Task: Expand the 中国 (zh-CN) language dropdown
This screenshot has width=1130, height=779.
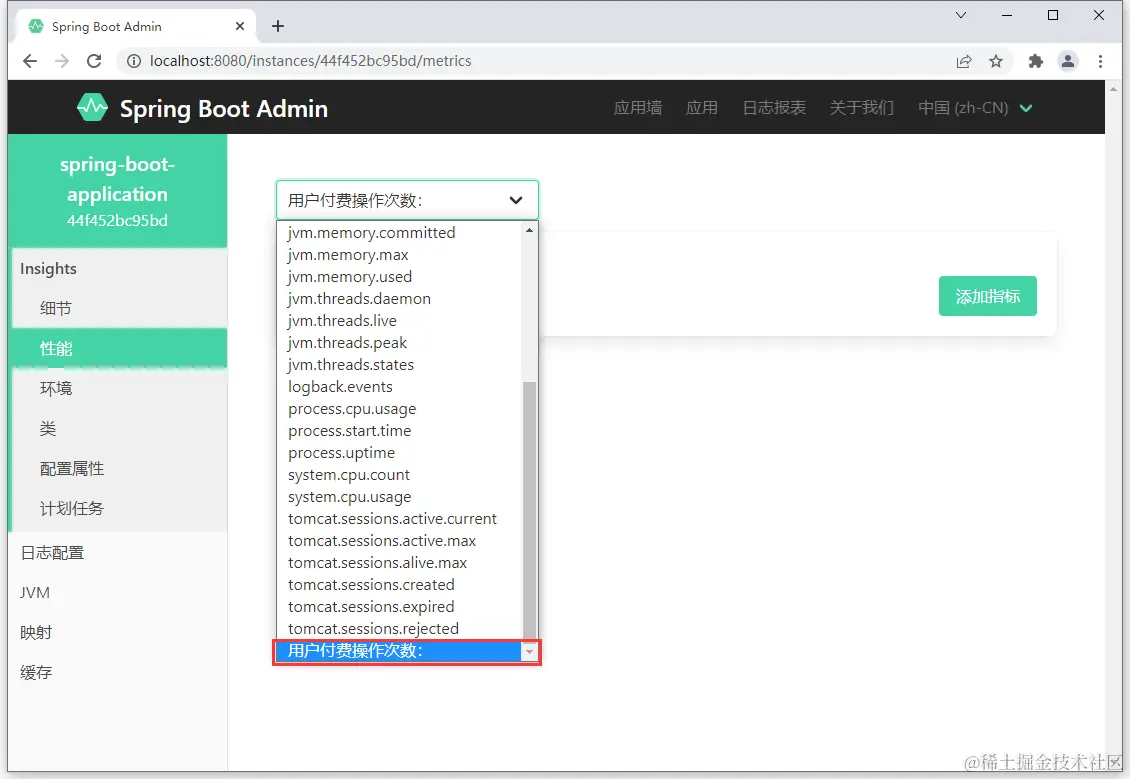Action: [975, 108]
